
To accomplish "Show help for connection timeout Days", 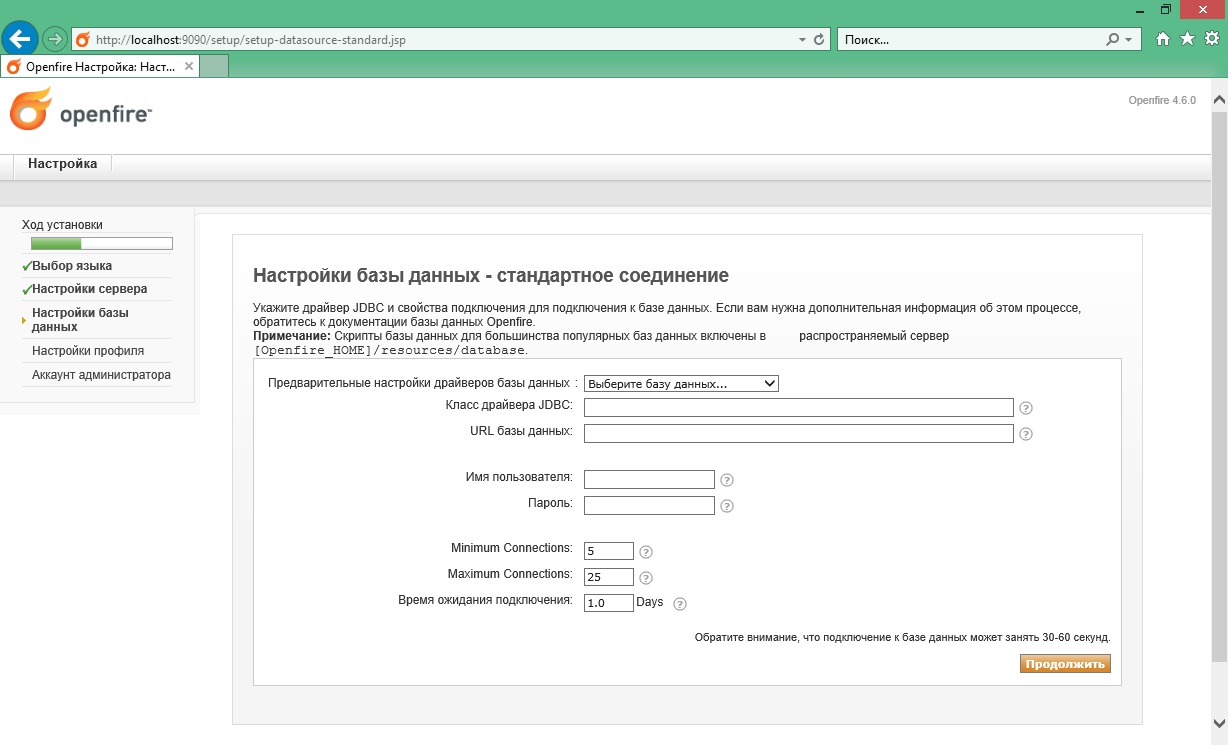I will point(680,604).
